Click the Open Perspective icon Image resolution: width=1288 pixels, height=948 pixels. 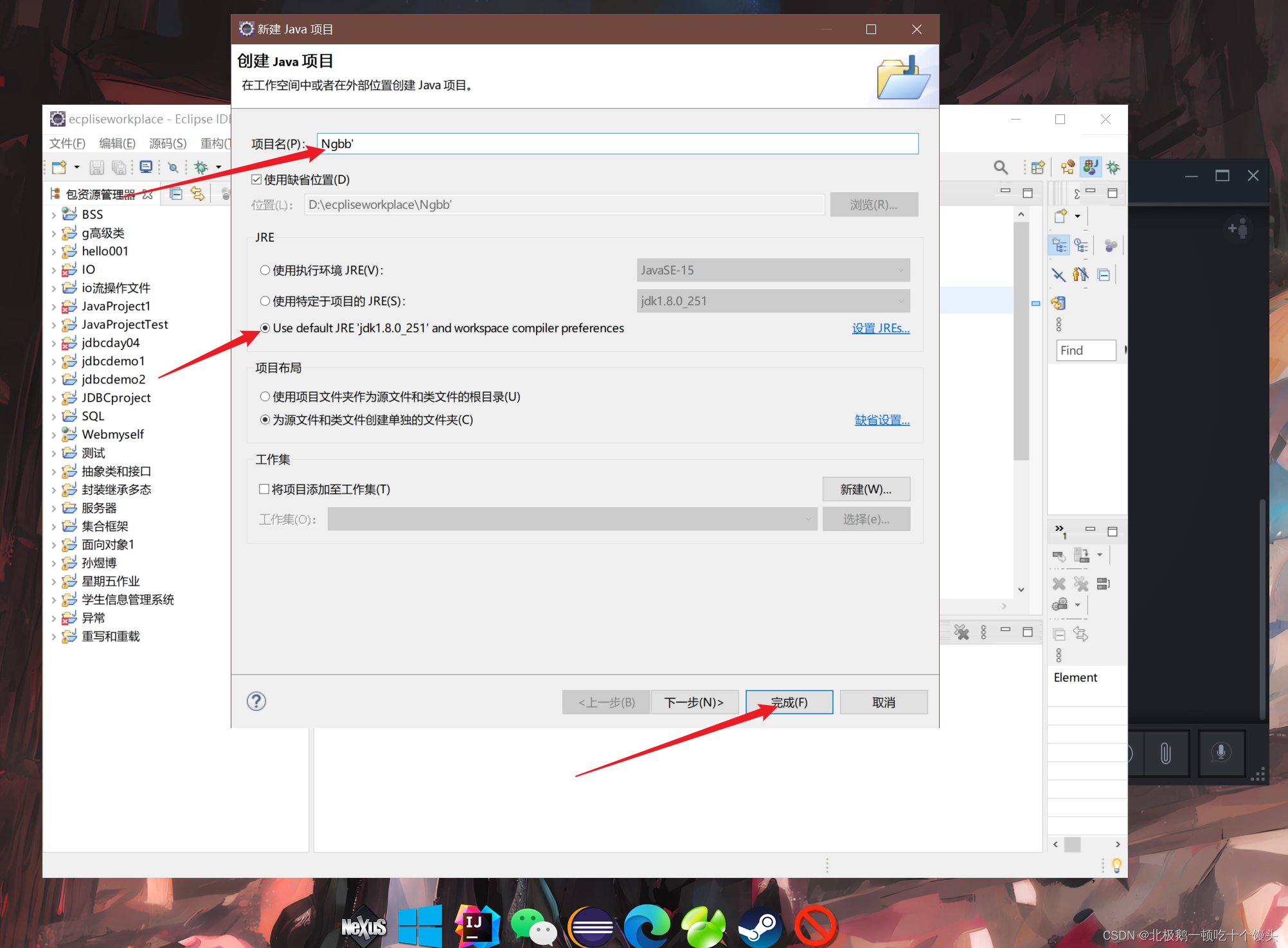(1037, 168)
